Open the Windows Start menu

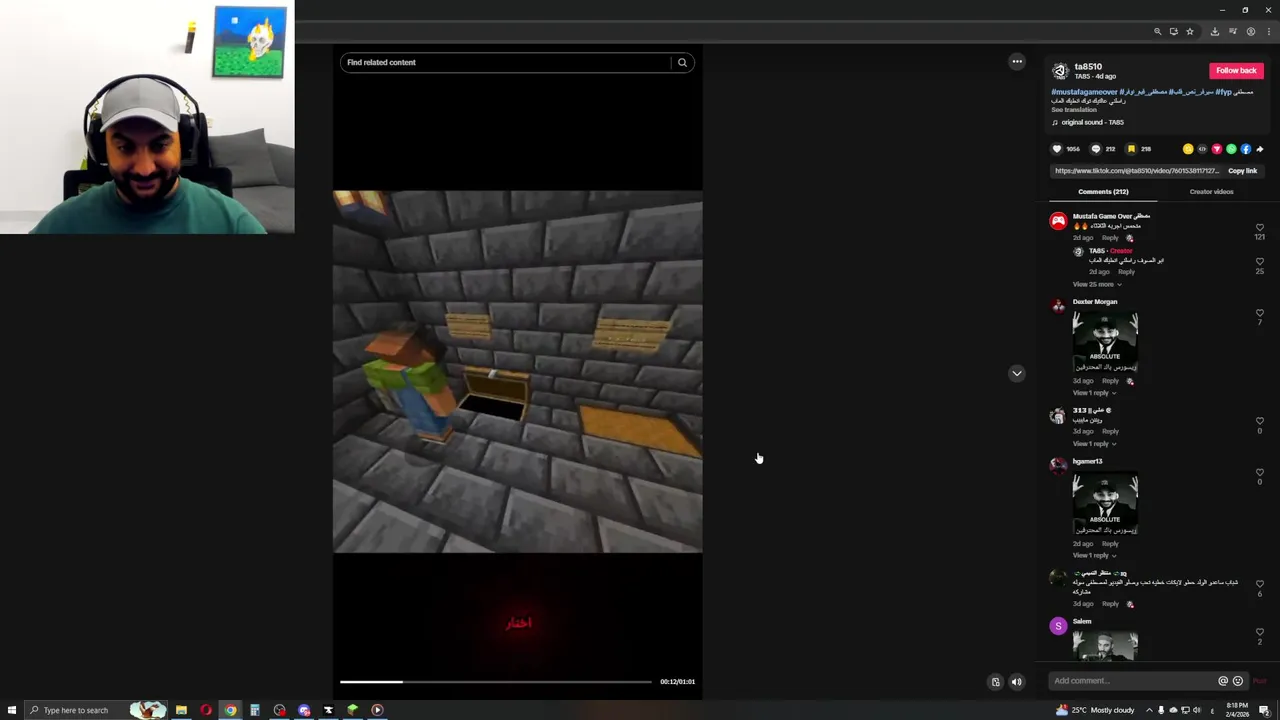point(12,710)
